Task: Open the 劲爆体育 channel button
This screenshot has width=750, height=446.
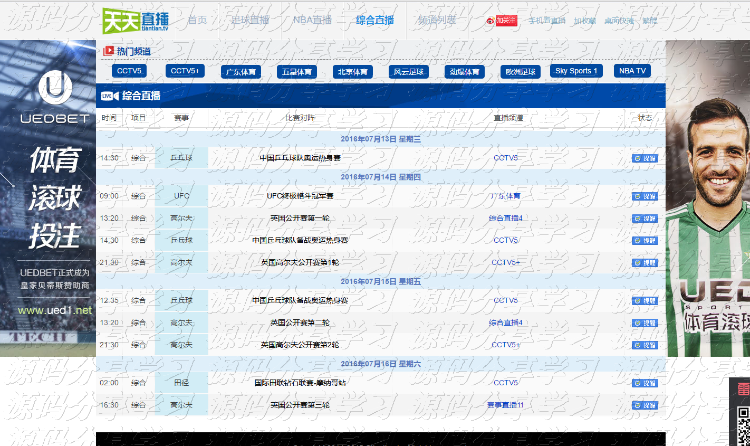Action: 464,72
